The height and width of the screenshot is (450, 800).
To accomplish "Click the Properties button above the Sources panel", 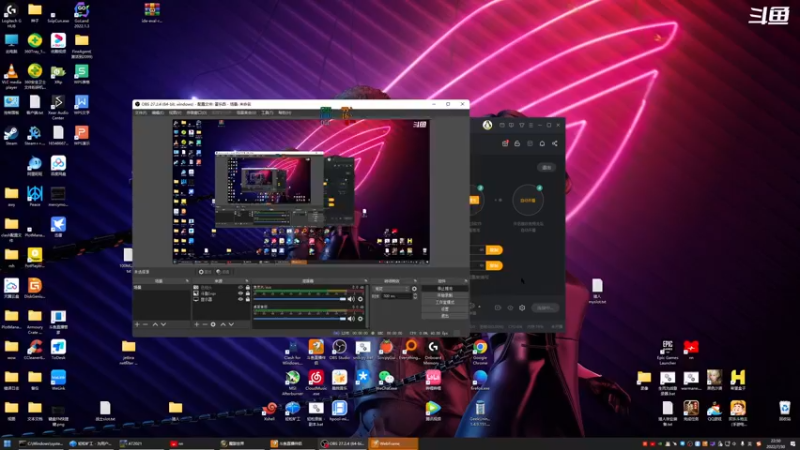I will pyautogui.click(x=205, y=272).
